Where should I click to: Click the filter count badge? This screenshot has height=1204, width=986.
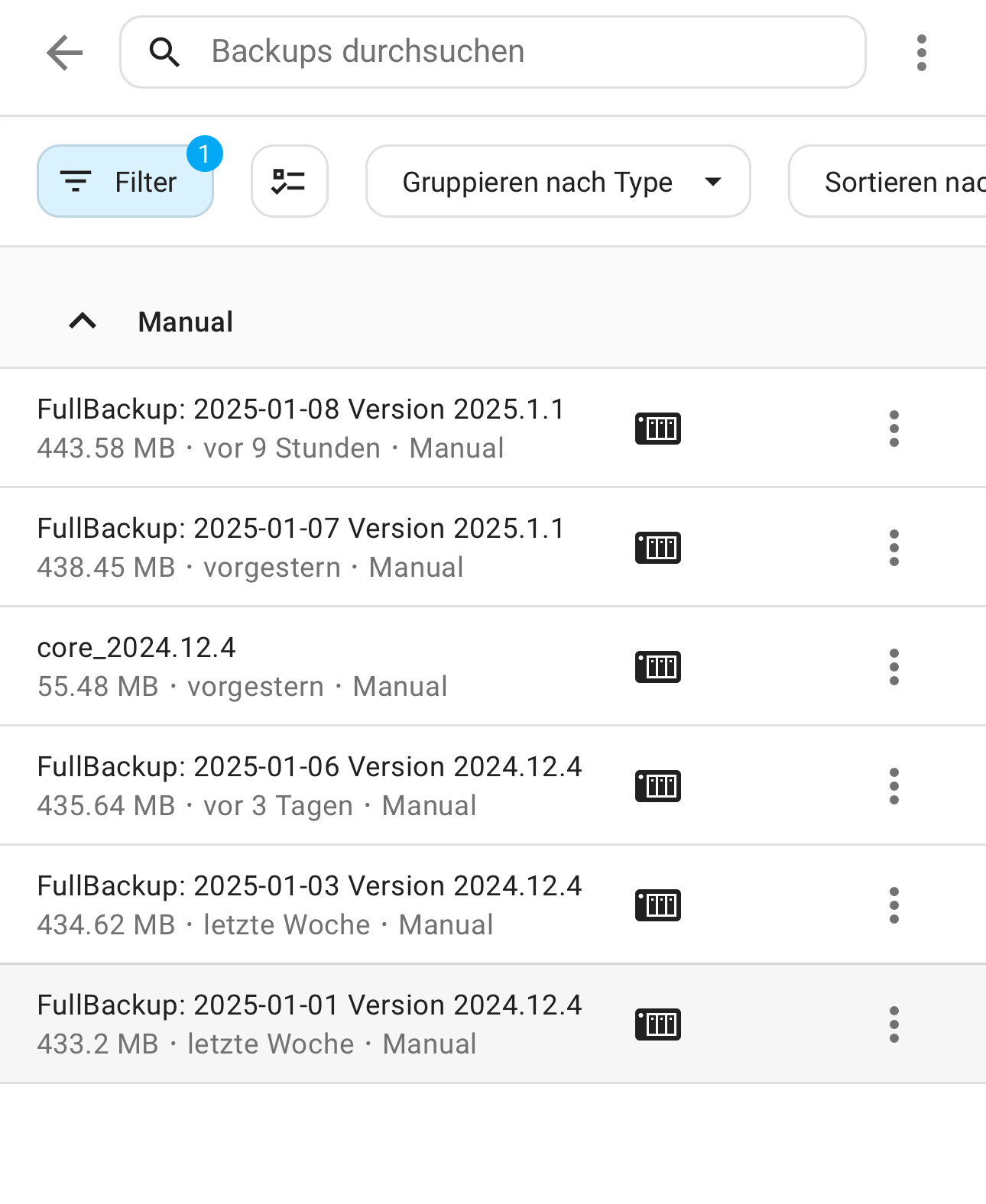(204, 154)
